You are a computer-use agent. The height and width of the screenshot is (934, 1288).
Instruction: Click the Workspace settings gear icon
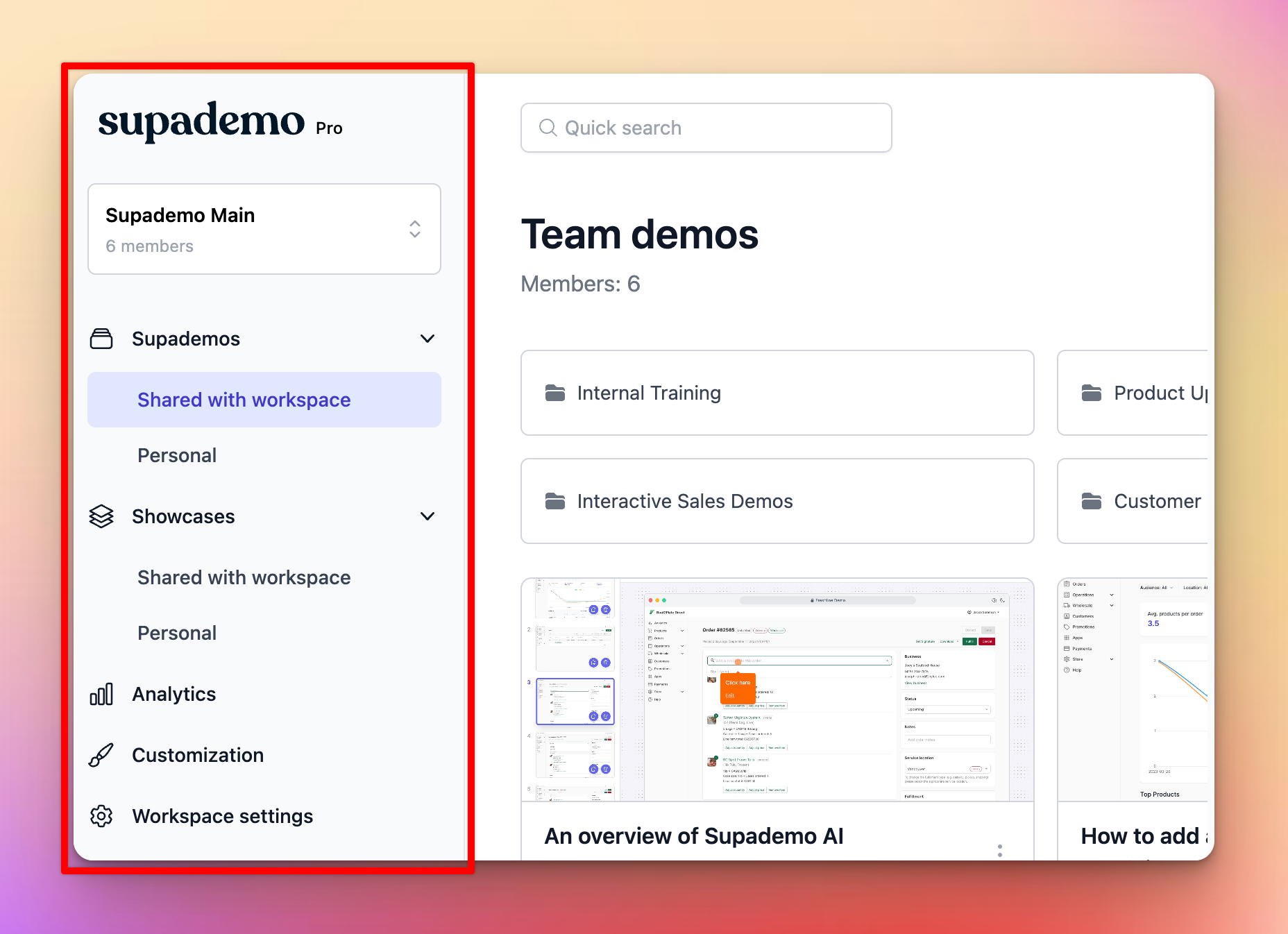[x=101, y=816]
